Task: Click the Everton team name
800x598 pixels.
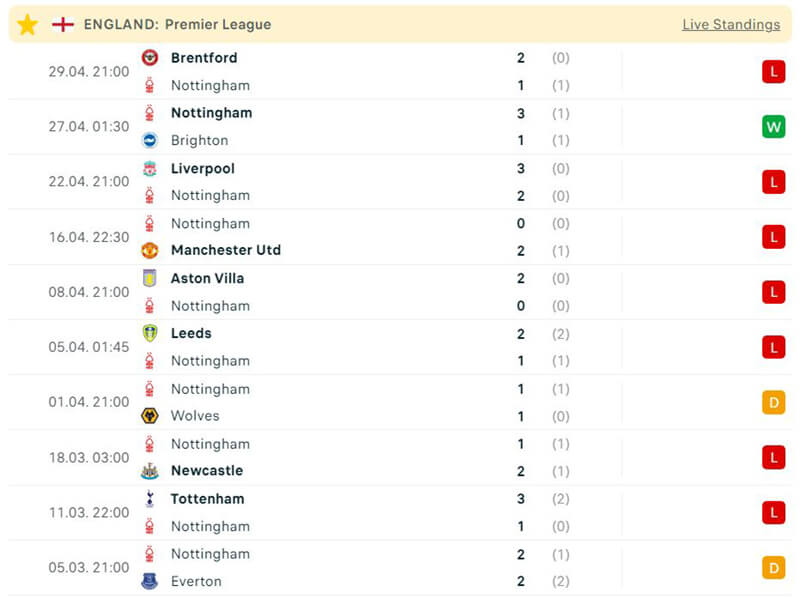Action: pos(196,581)
